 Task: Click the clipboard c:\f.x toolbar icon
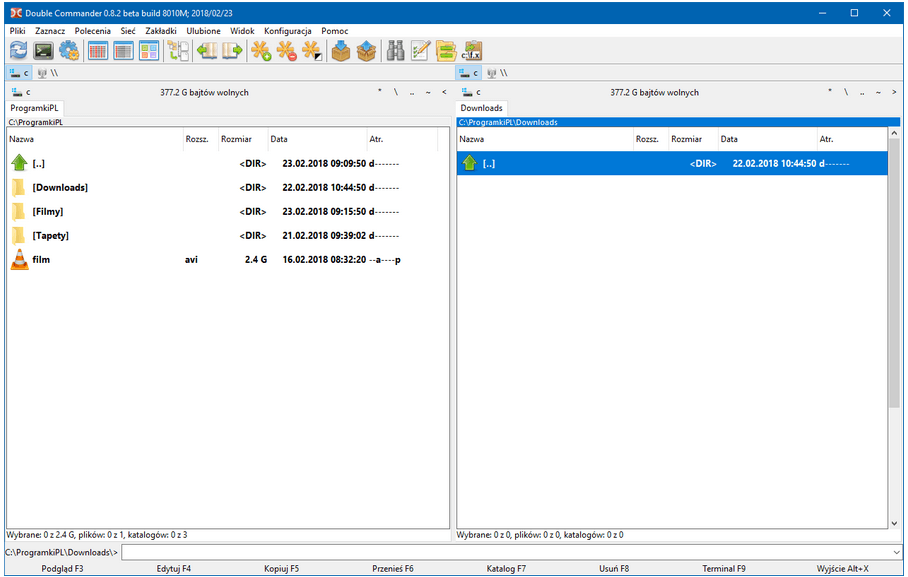471,51
